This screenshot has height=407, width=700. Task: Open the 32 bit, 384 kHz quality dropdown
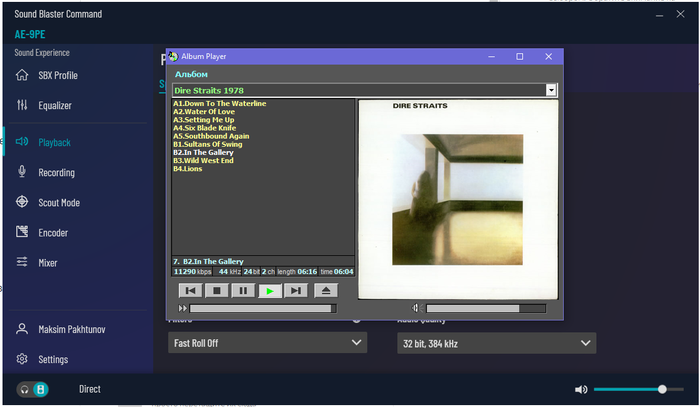point(496,343)
